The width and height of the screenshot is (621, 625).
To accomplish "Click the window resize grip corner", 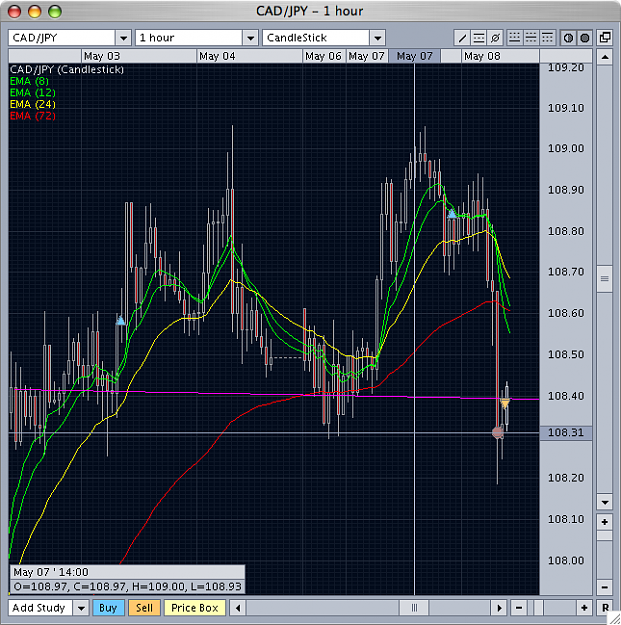I will point(615,619).
